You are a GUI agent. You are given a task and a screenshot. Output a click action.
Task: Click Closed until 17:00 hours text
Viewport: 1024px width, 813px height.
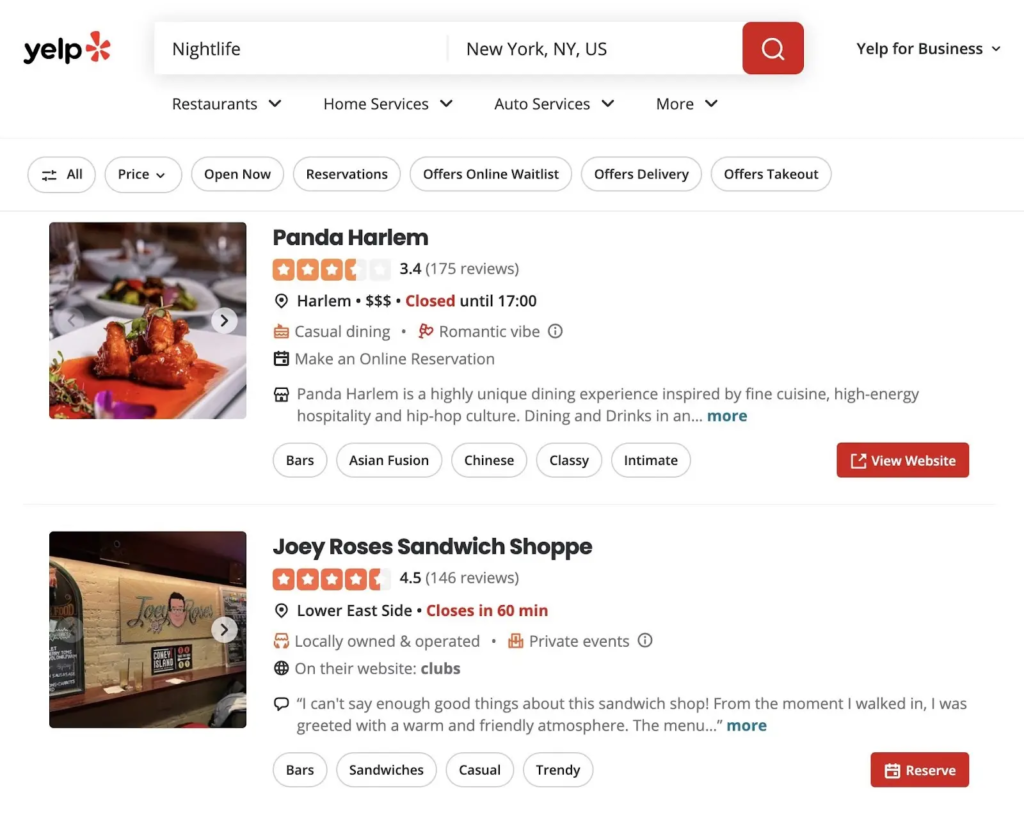pos(471,301)
